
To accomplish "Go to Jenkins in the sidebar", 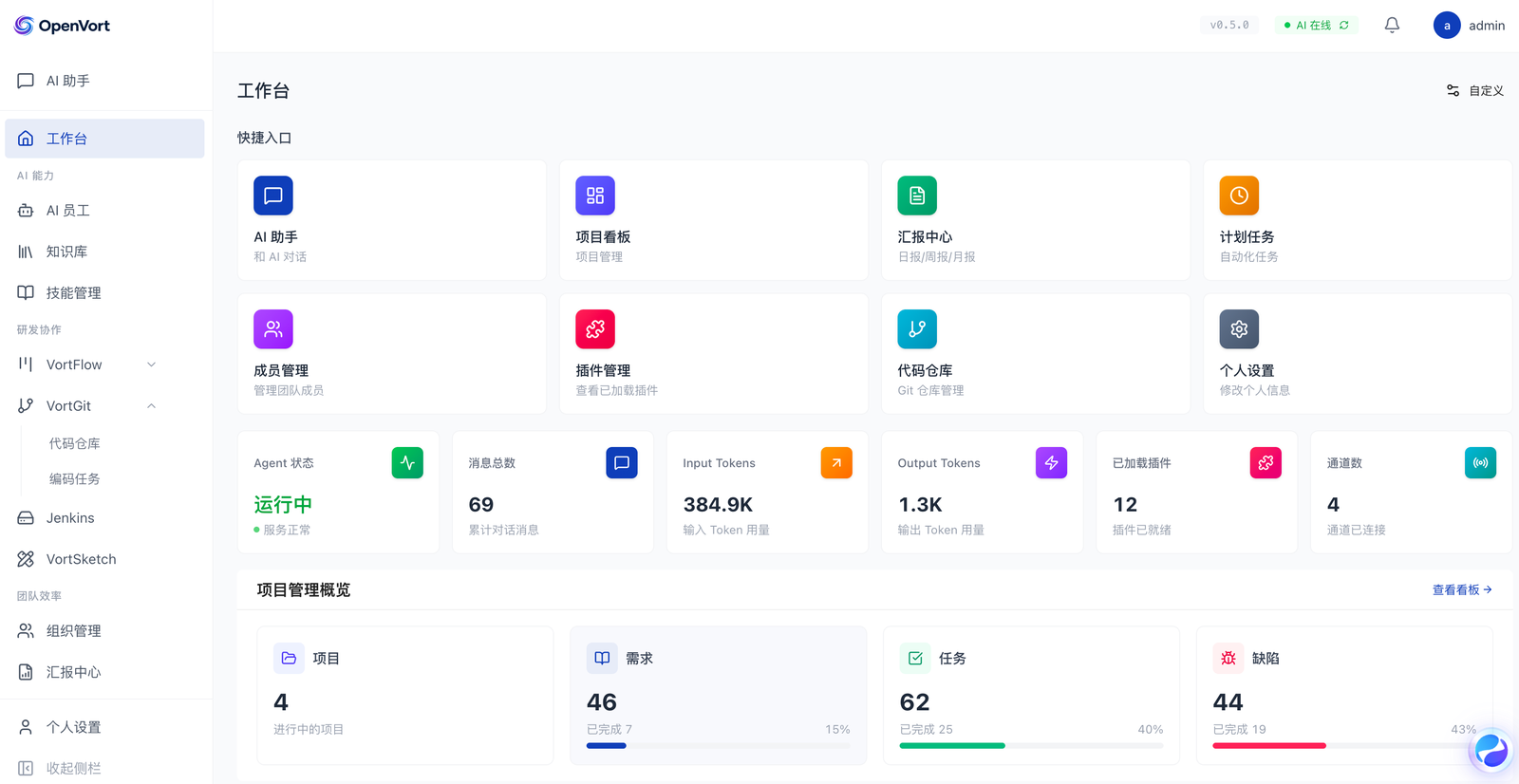I will tap(70, 518).
